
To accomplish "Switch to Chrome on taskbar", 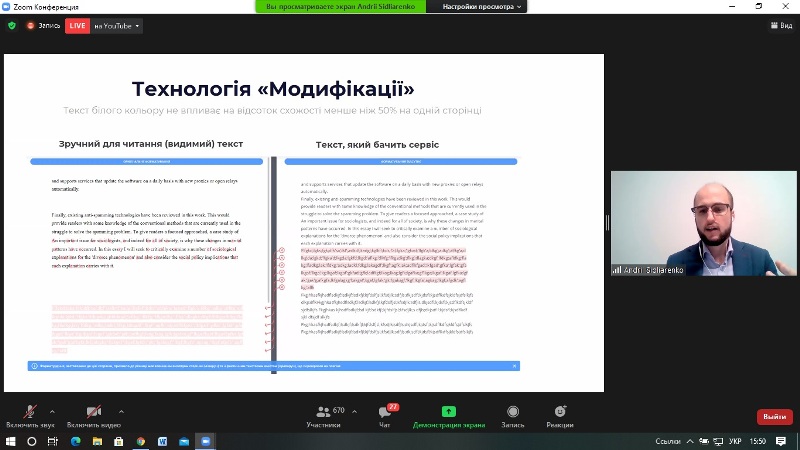I will [x=141, y=441].
